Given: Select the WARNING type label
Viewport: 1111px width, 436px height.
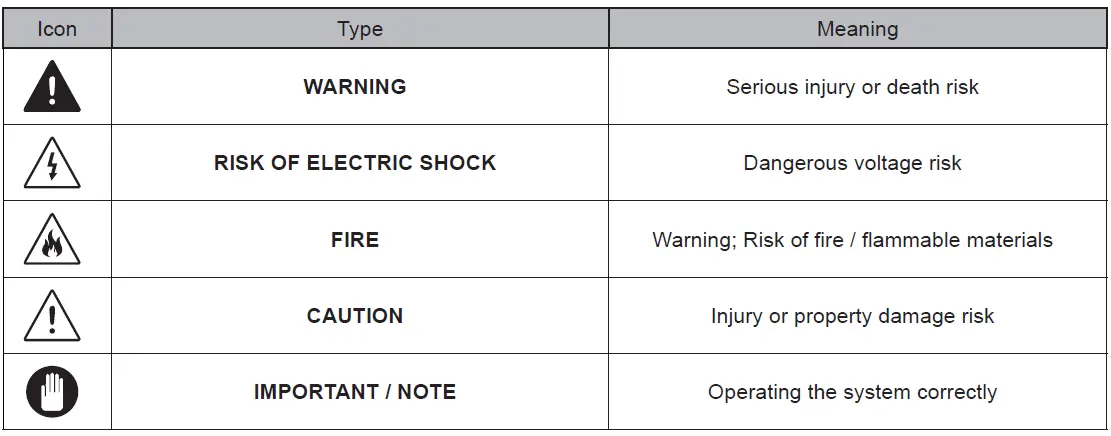Looking at the screenshot, I should pos(355,87).
